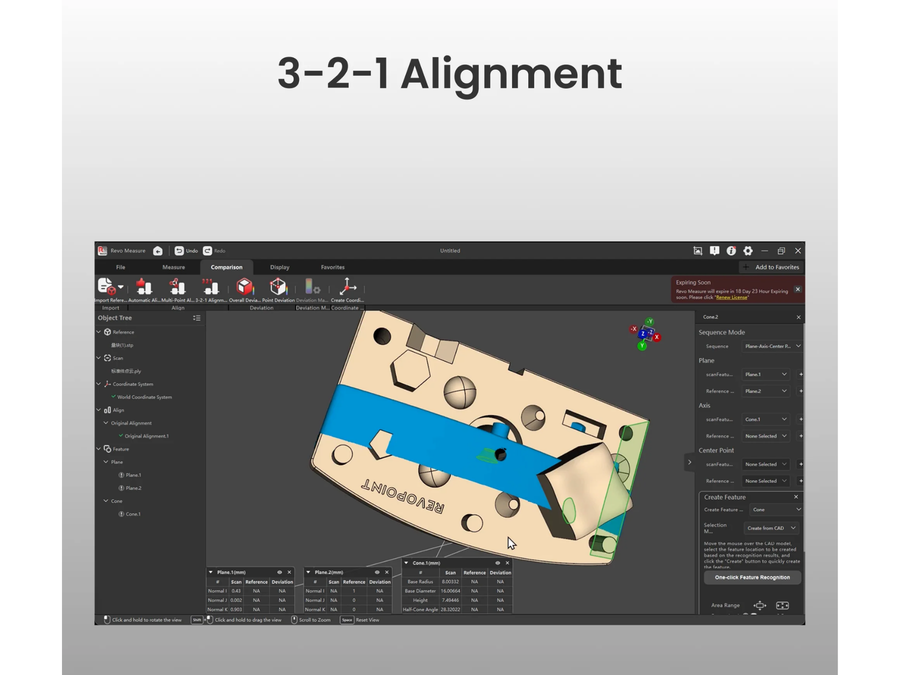900x675 pixels.
Task: Click the Renew License link
Action: pos(731,297)
